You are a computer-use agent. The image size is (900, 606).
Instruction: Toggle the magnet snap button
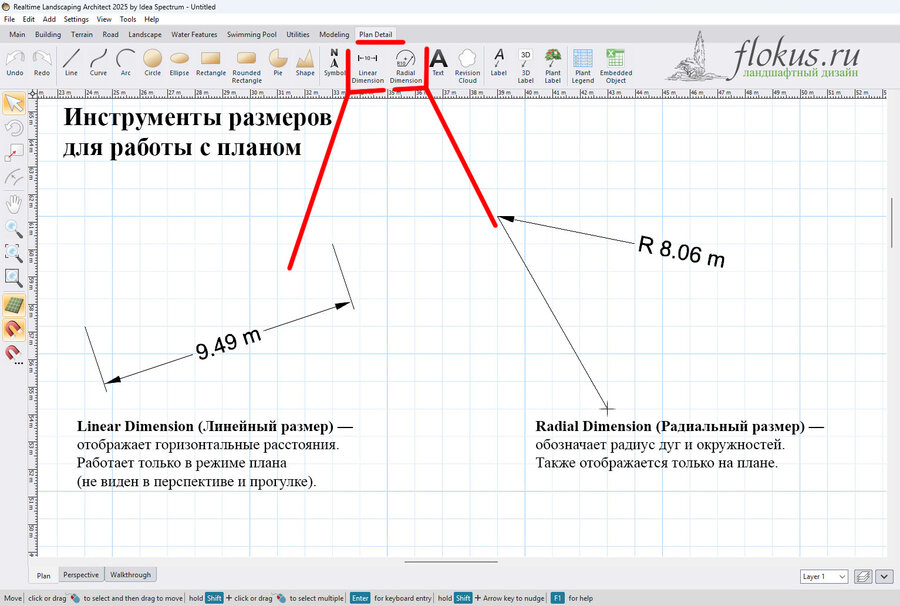click(x=14, y=329)
